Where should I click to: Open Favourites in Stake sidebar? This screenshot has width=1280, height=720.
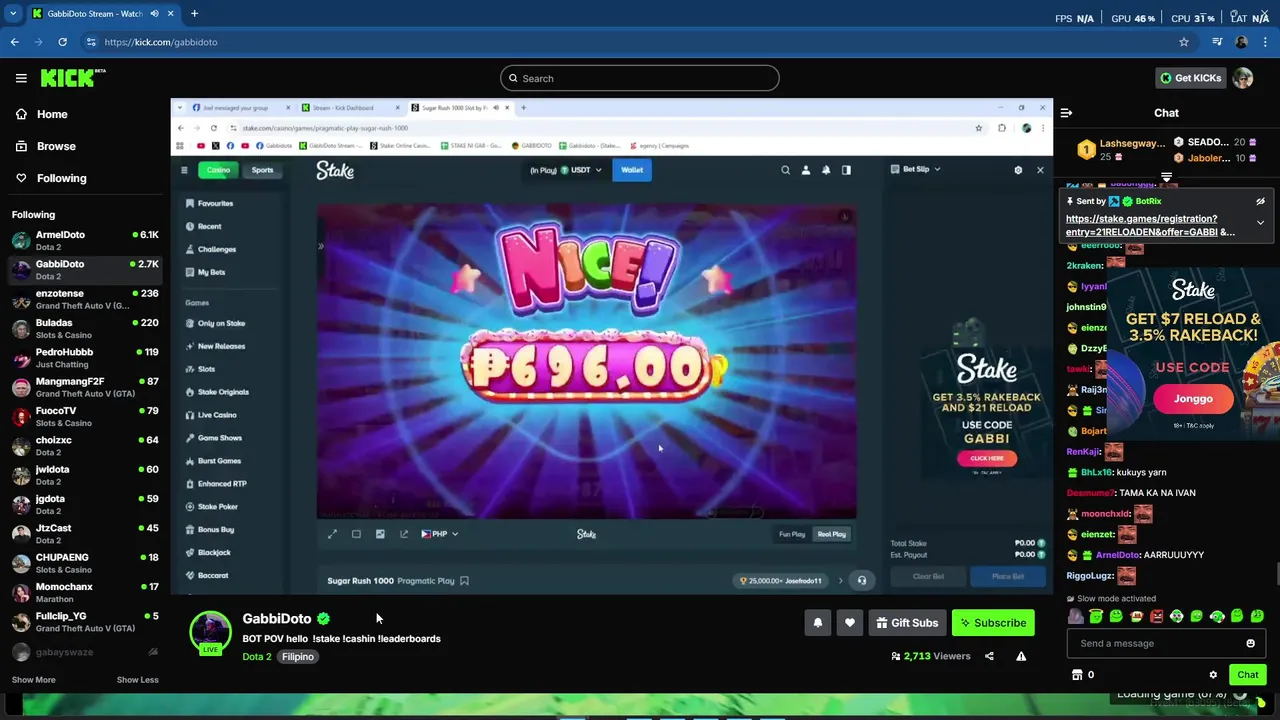[215, 204]
